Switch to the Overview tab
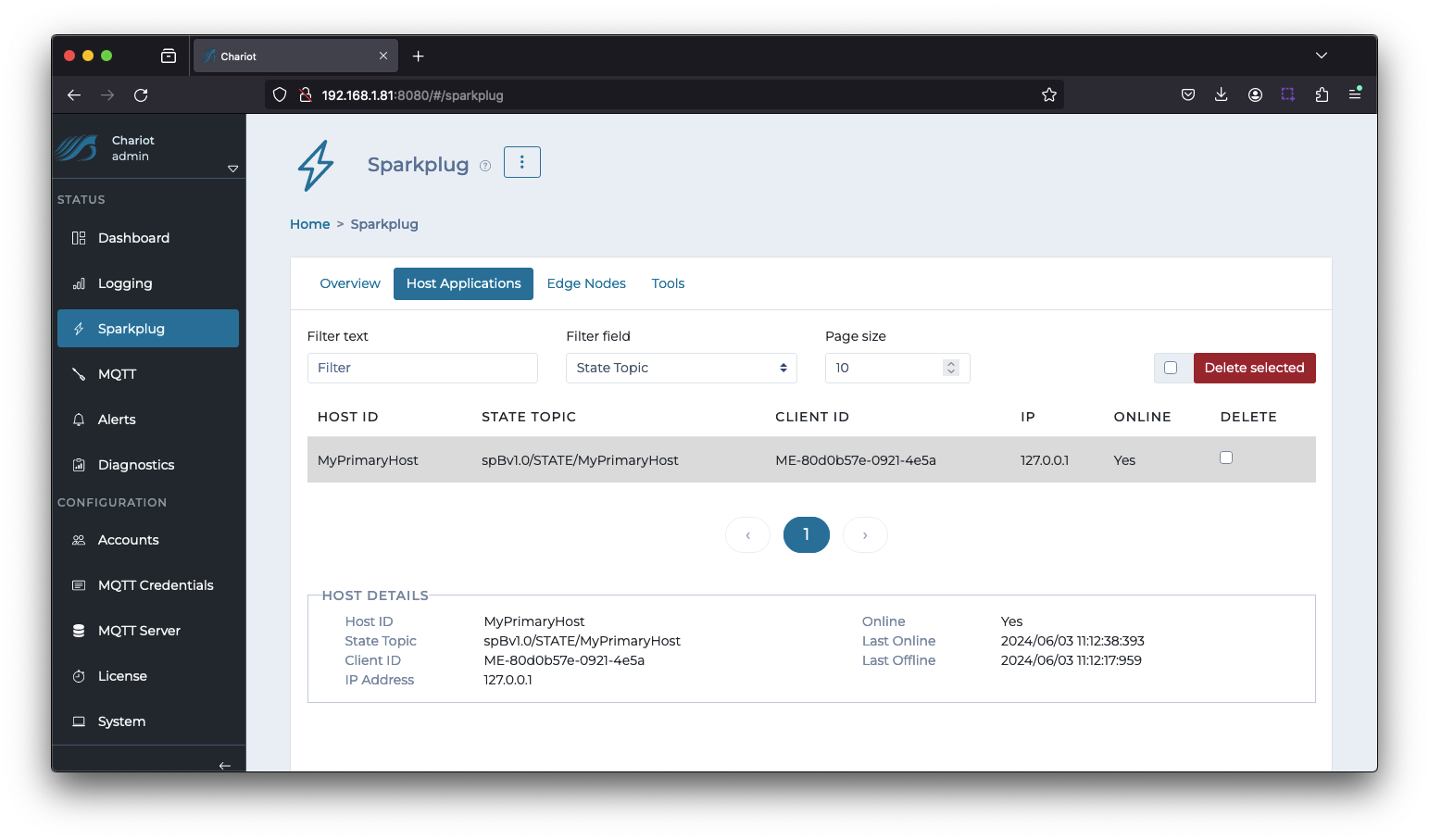The height and width of the screenshot is (840, 1429). [350, 283]
